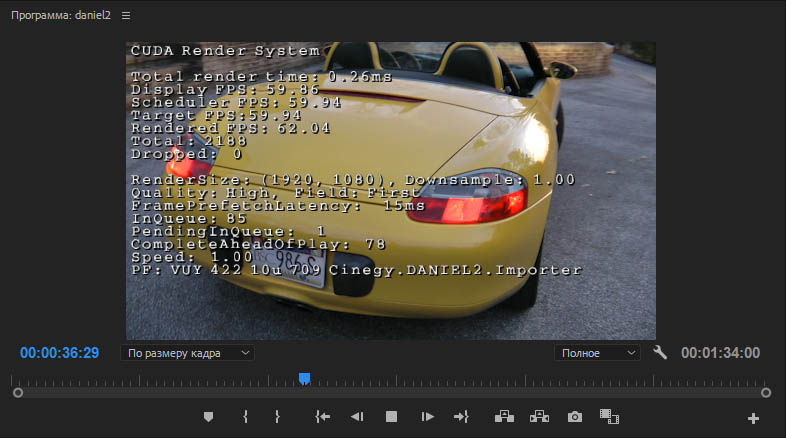Export frame with camera icon
The image size is (786, 438).
[575, 416]
